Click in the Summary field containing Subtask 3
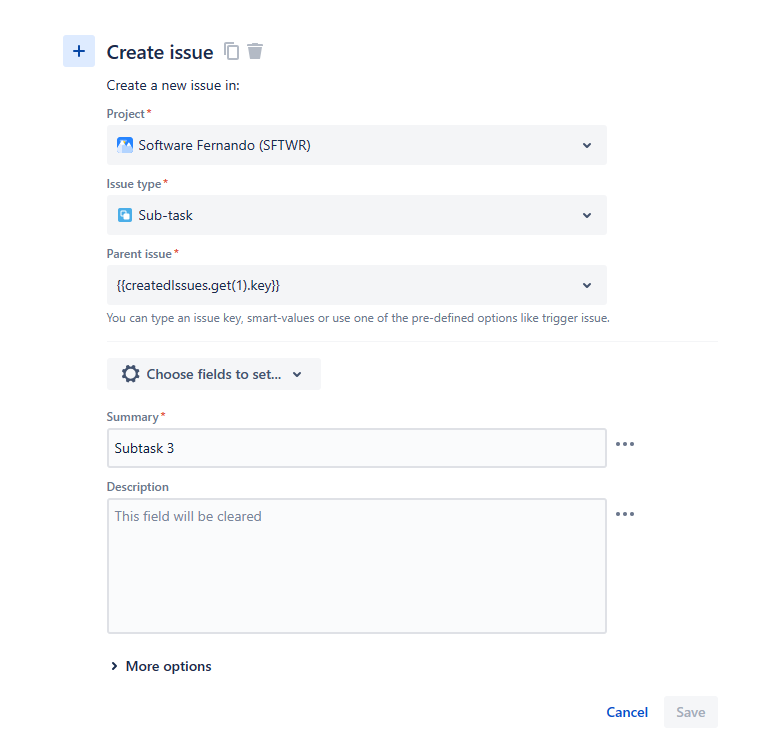Image resolution: width=772 pixels, height=740 pixels. 356,448
